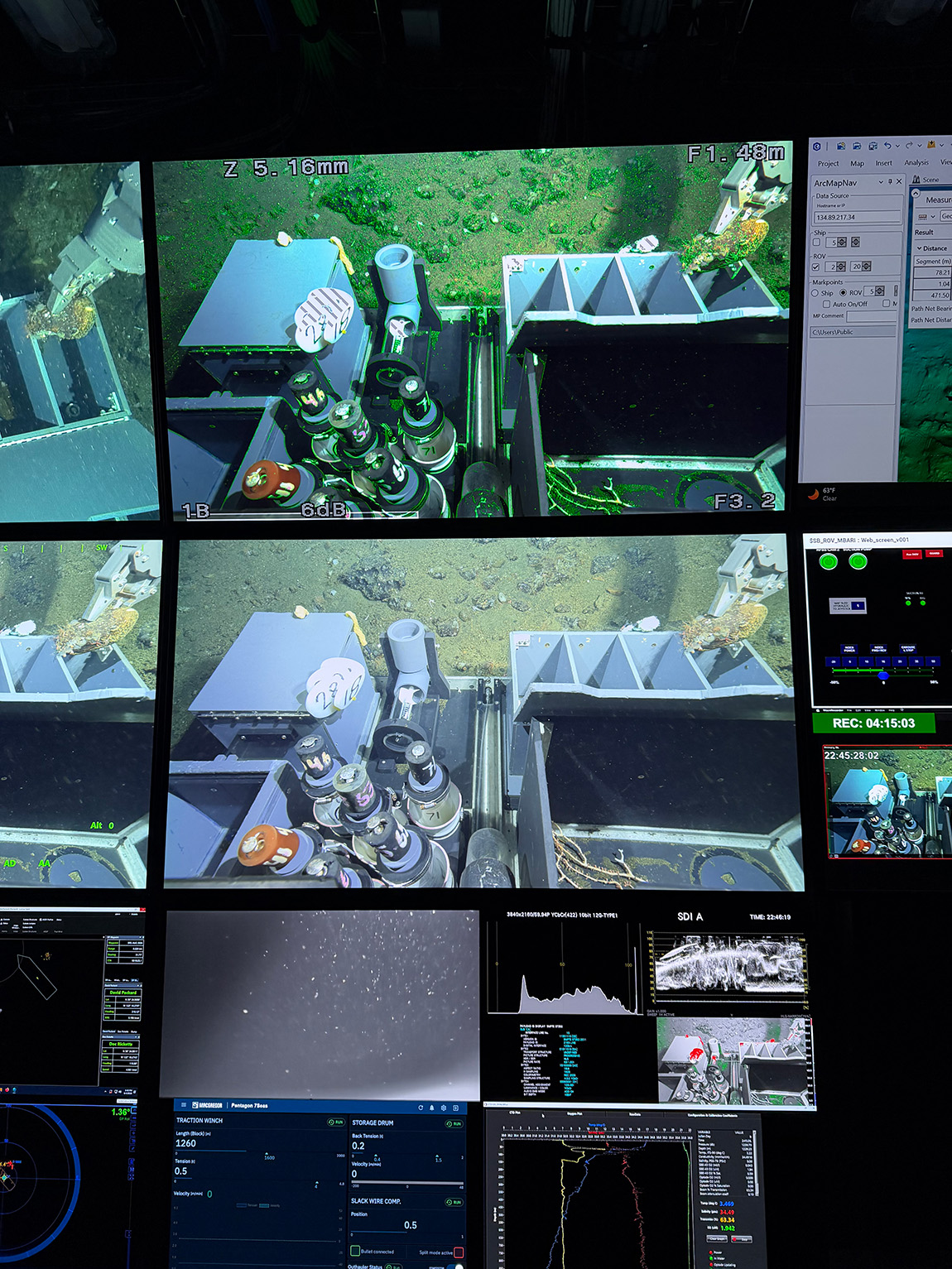Open the Project ribbon tab
The image size is (952, 1269).
click(x=829, y=163)
